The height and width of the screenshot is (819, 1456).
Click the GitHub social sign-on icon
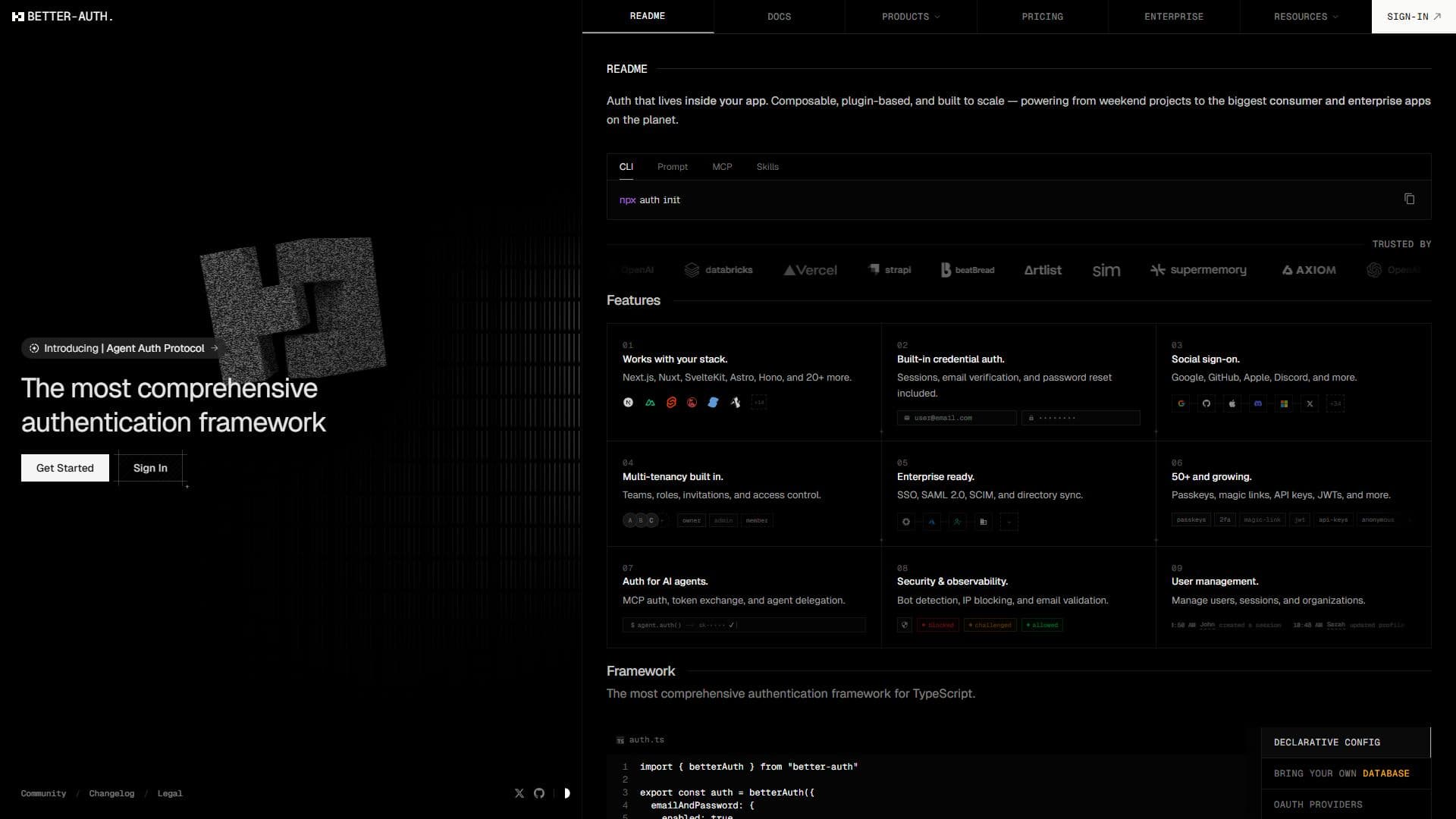click(x=1207, y=403)
